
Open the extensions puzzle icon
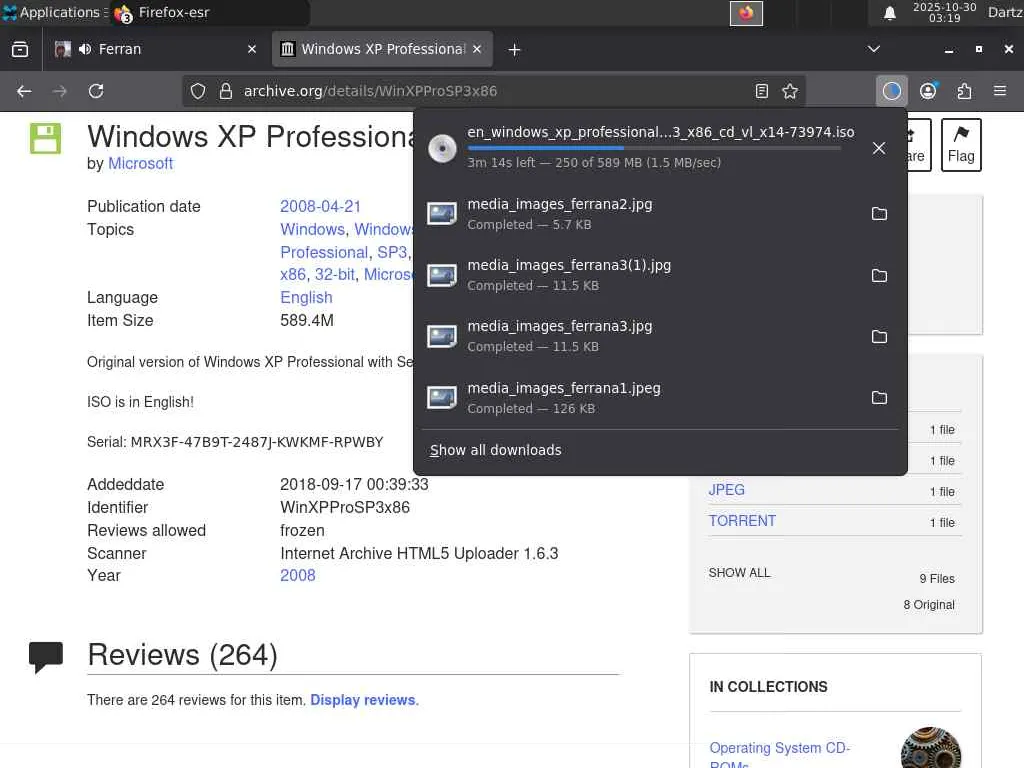point(964,91)
